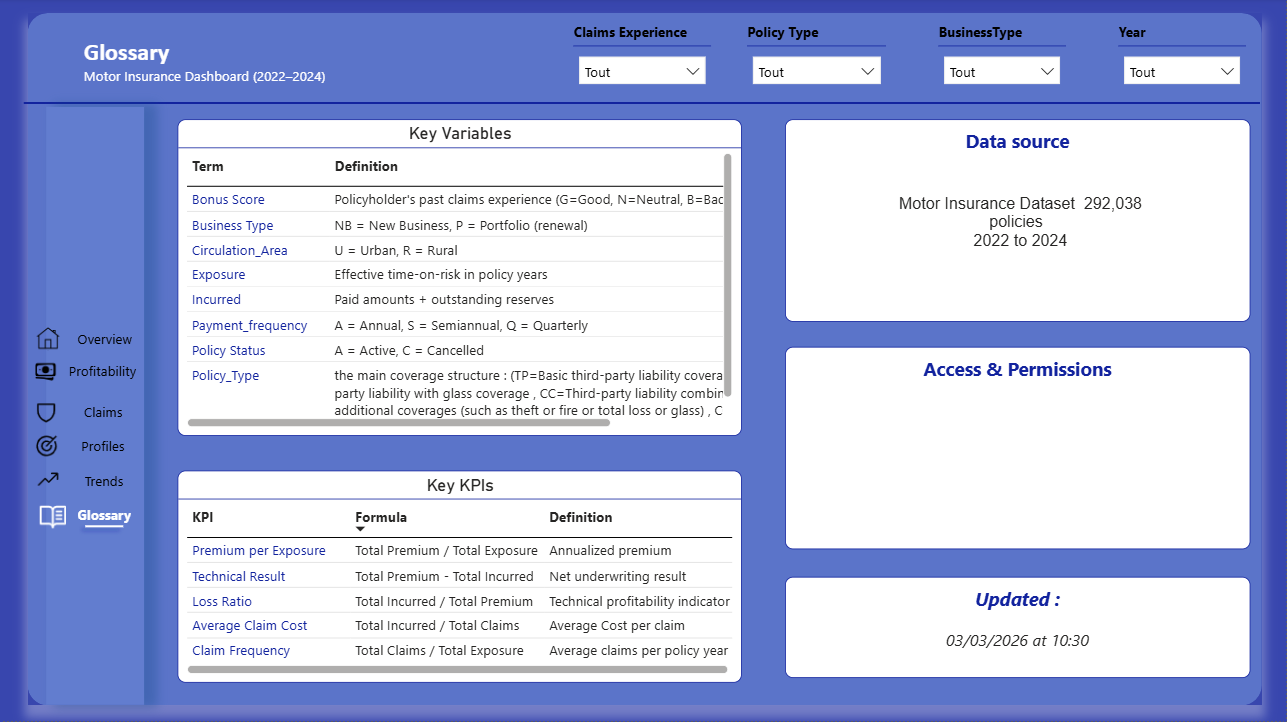Click the Key KPIs horizontal scrollbar
Image resolution: width=1287 pixels, height=722 pixels.
click(457, 669)
